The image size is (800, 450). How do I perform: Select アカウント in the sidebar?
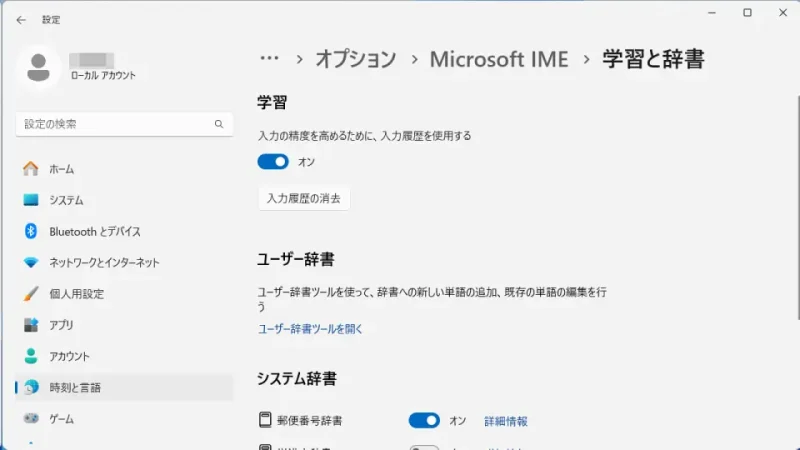pyautogui.click(x=124, y=356)
